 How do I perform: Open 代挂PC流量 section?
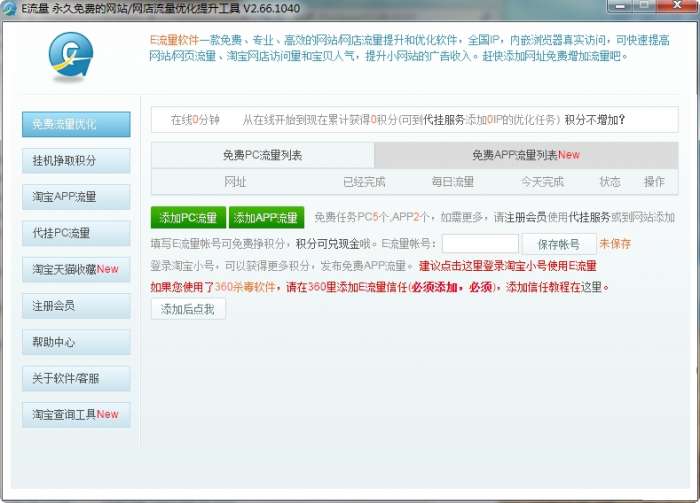[x=76, y=233]
